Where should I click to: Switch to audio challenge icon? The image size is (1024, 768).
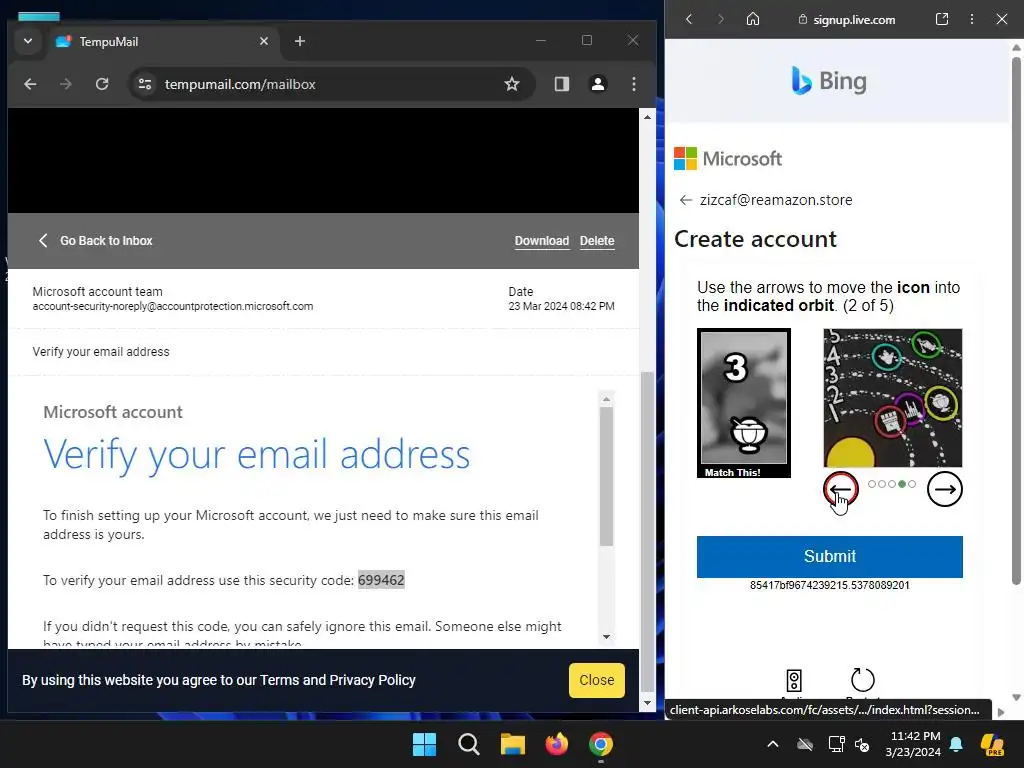click(794, 680)
